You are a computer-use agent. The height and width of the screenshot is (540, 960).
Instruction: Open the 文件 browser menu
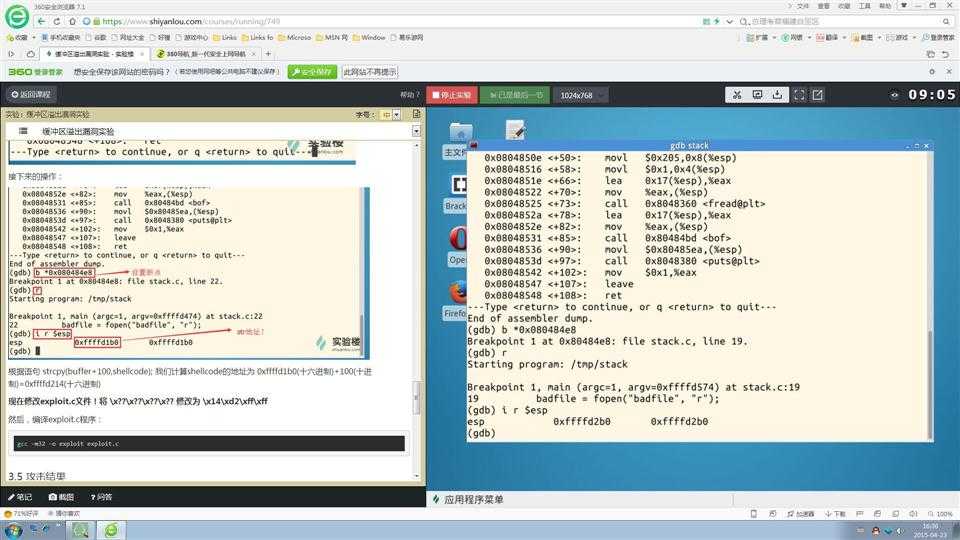click(x=803, y=6)
